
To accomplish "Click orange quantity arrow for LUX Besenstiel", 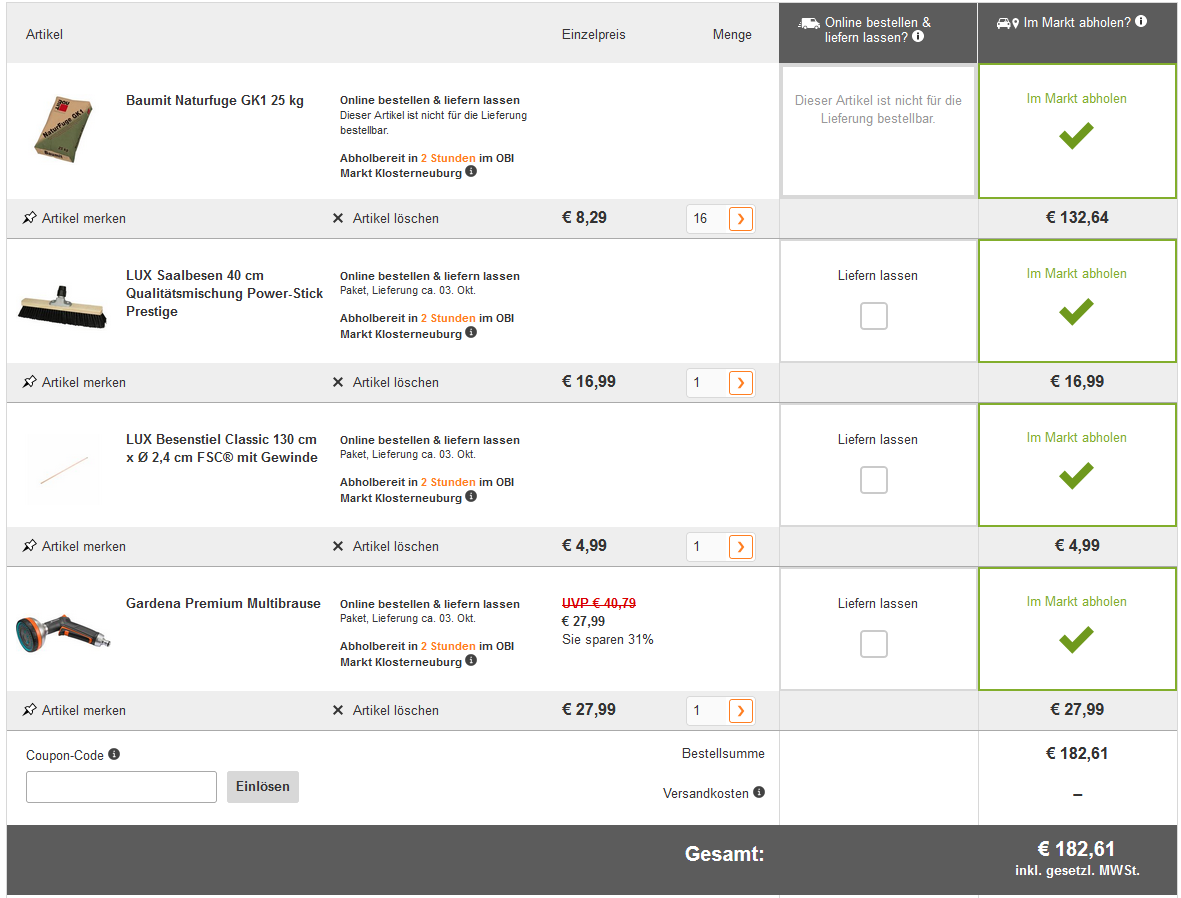I will click(x=741, y=546).
